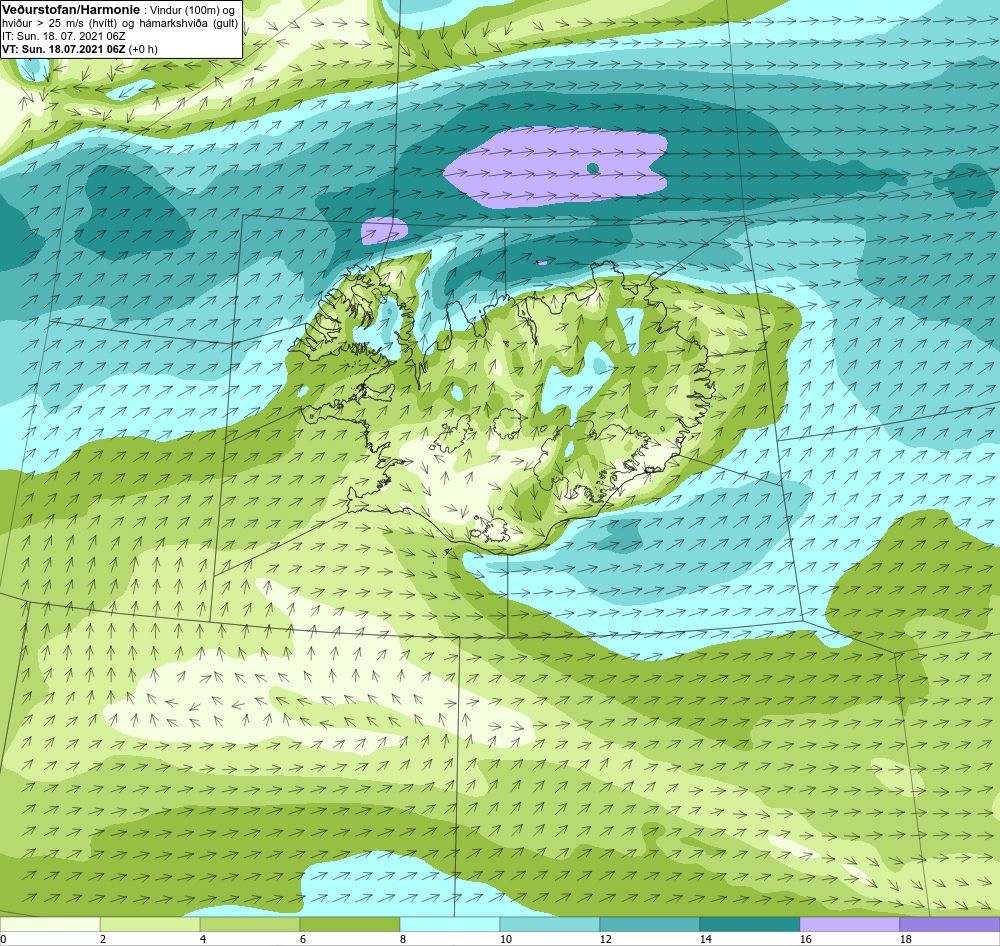
Task: Click the "16" scale label
Action: [805, 939]
